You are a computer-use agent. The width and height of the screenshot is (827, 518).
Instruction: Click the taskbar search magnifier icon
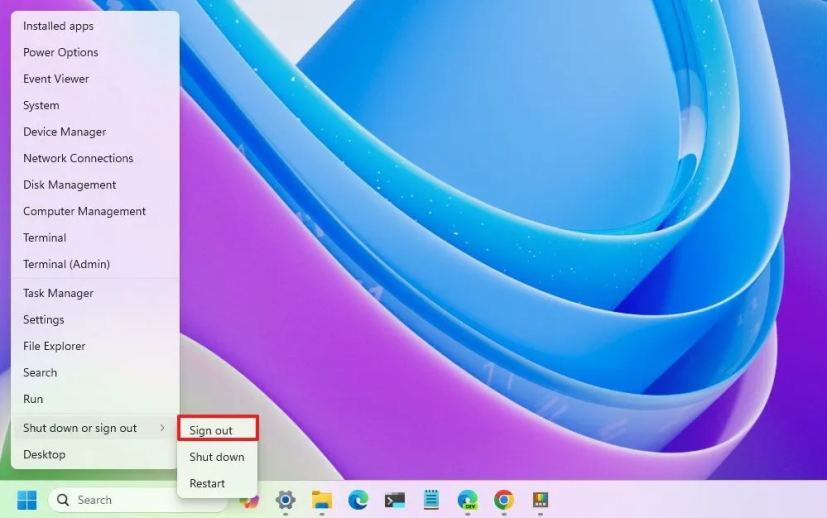(x=63, y=500)
